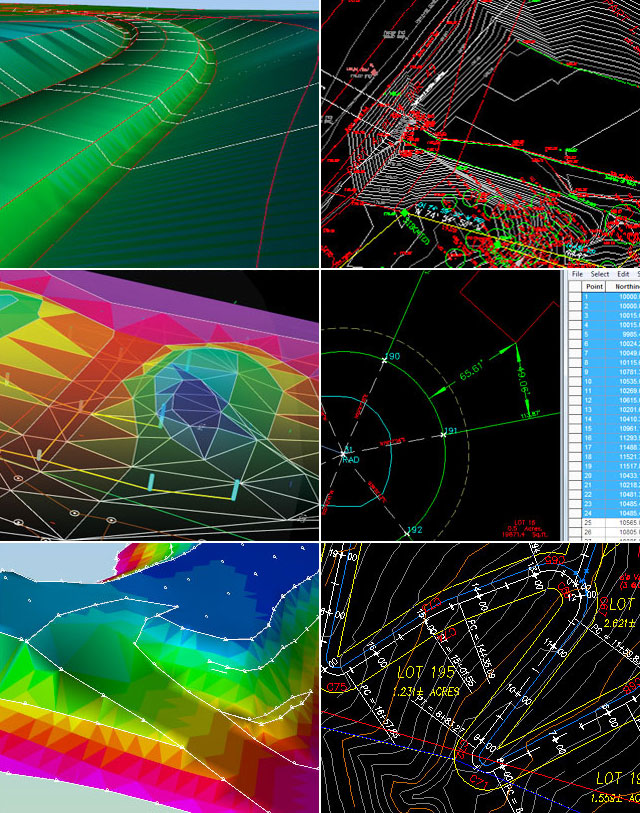Click the yellow LOT 195 label
The width and height of the screenshot is (640, 813).
coord(426,672)
